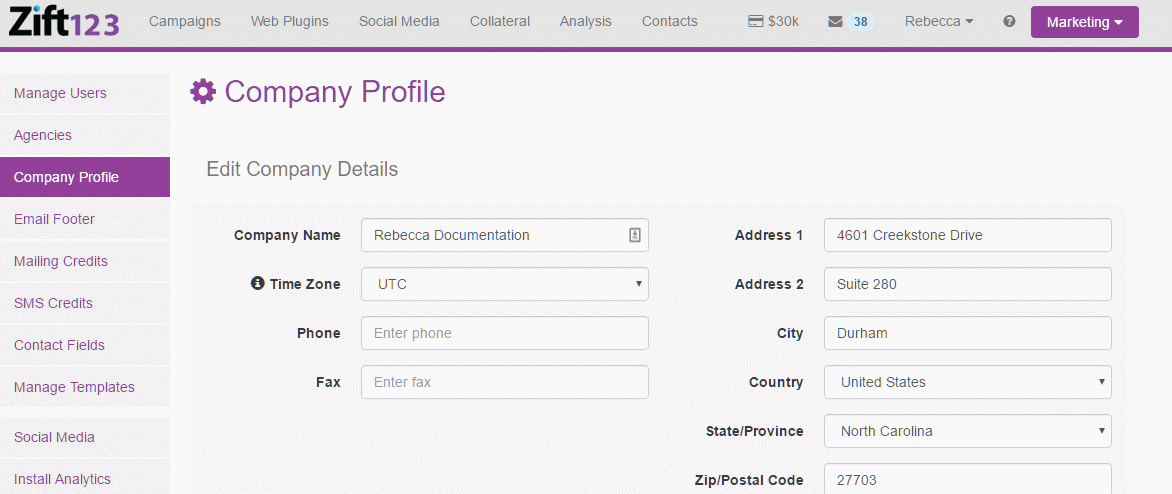Expand the Rebecca user menu

[938, 22]
